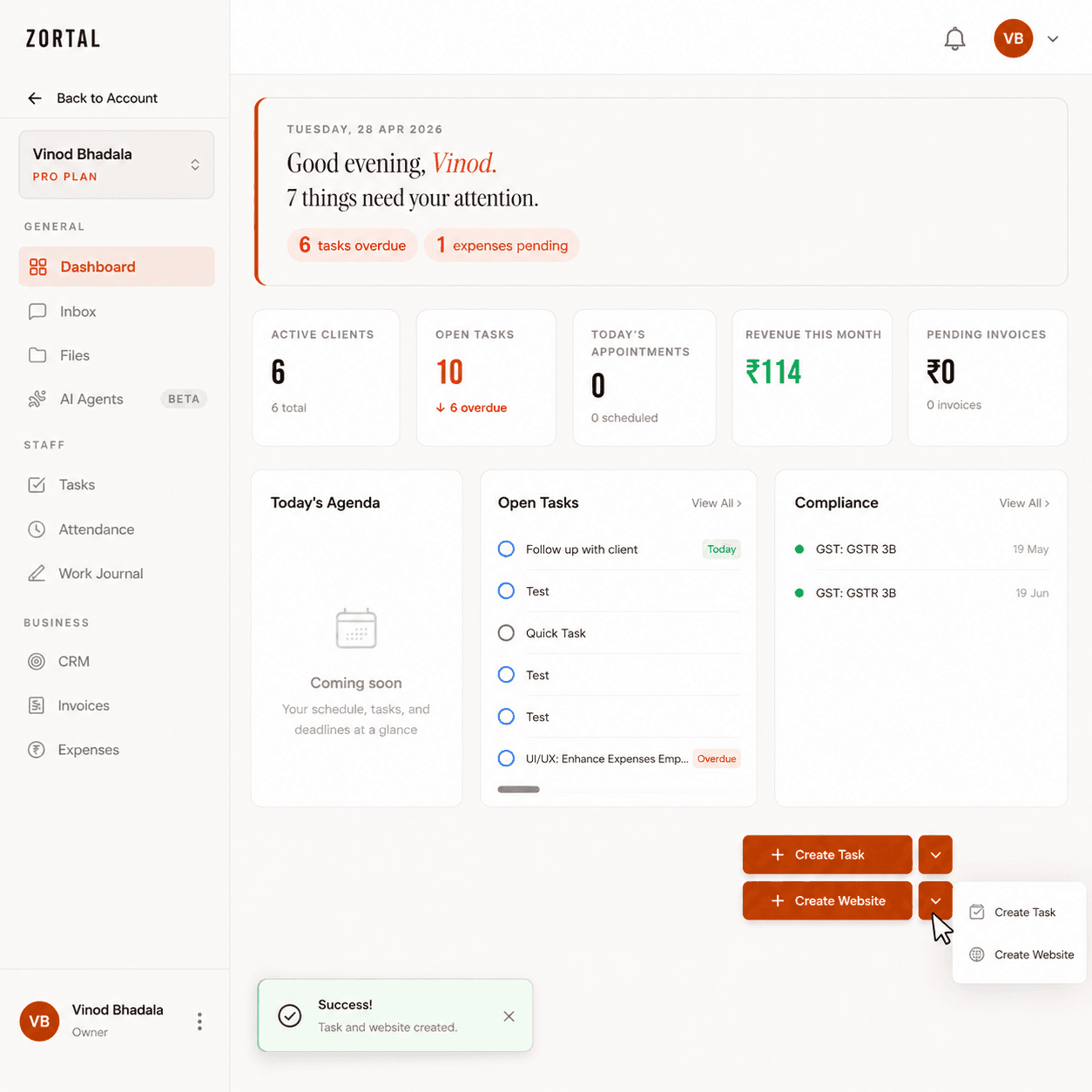This screenshot has height=1092, width=1092.
Task: View All open tasks
Action: (x=716, y=503)
